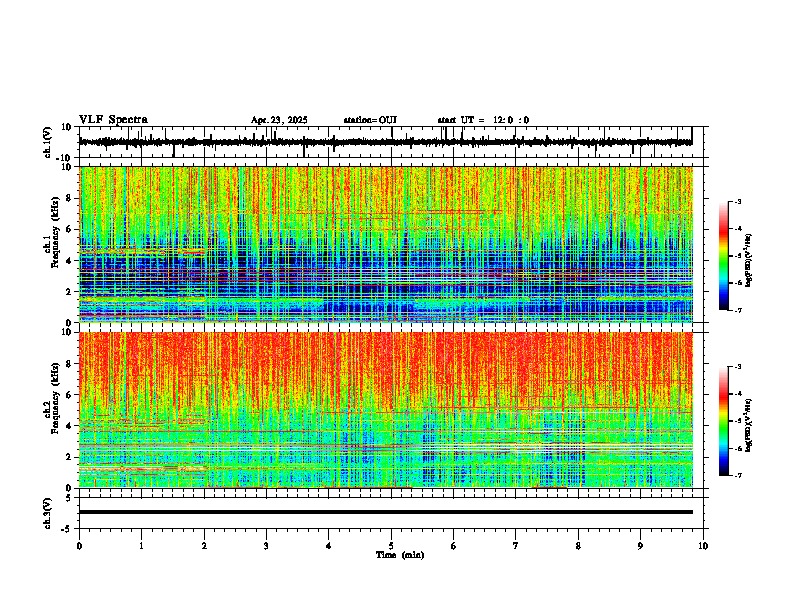792x612 pixels.
Task: Click time axis tick label "4"
Action: (328, 546)
